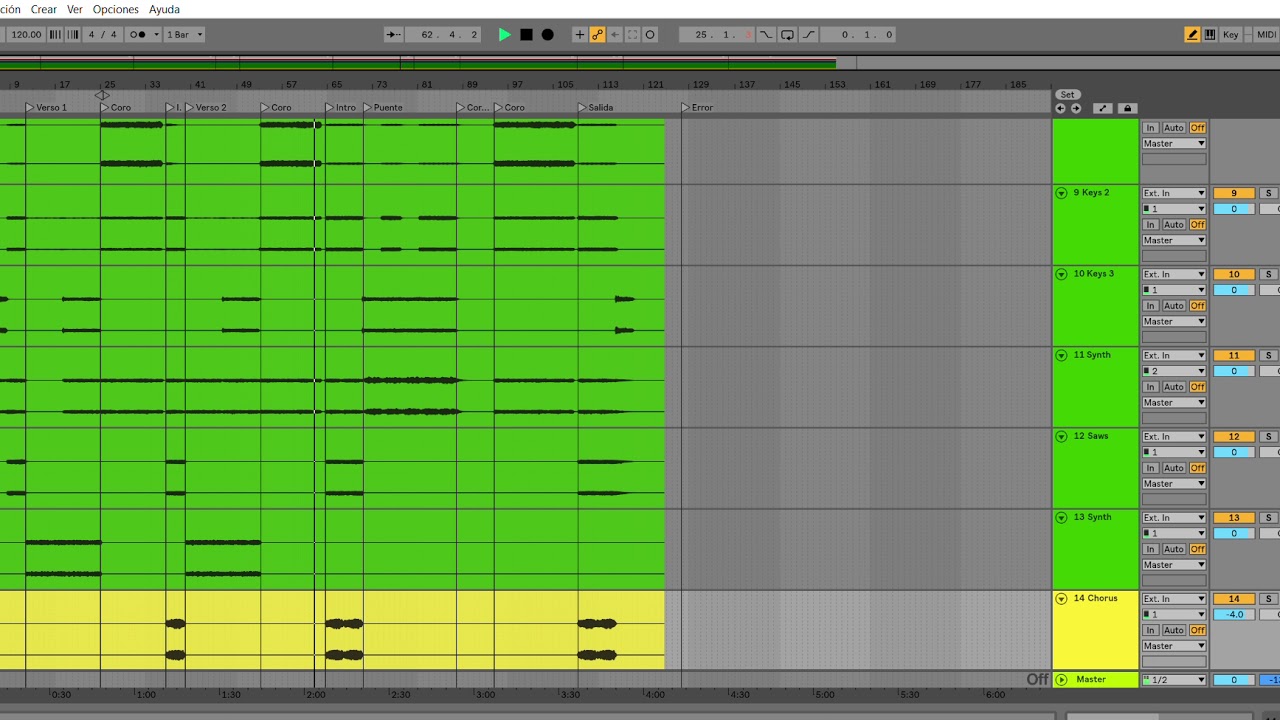Jump to the Verso 1 locator
The width and height of the screenshot is (1280, 720).
coord(46,107)
